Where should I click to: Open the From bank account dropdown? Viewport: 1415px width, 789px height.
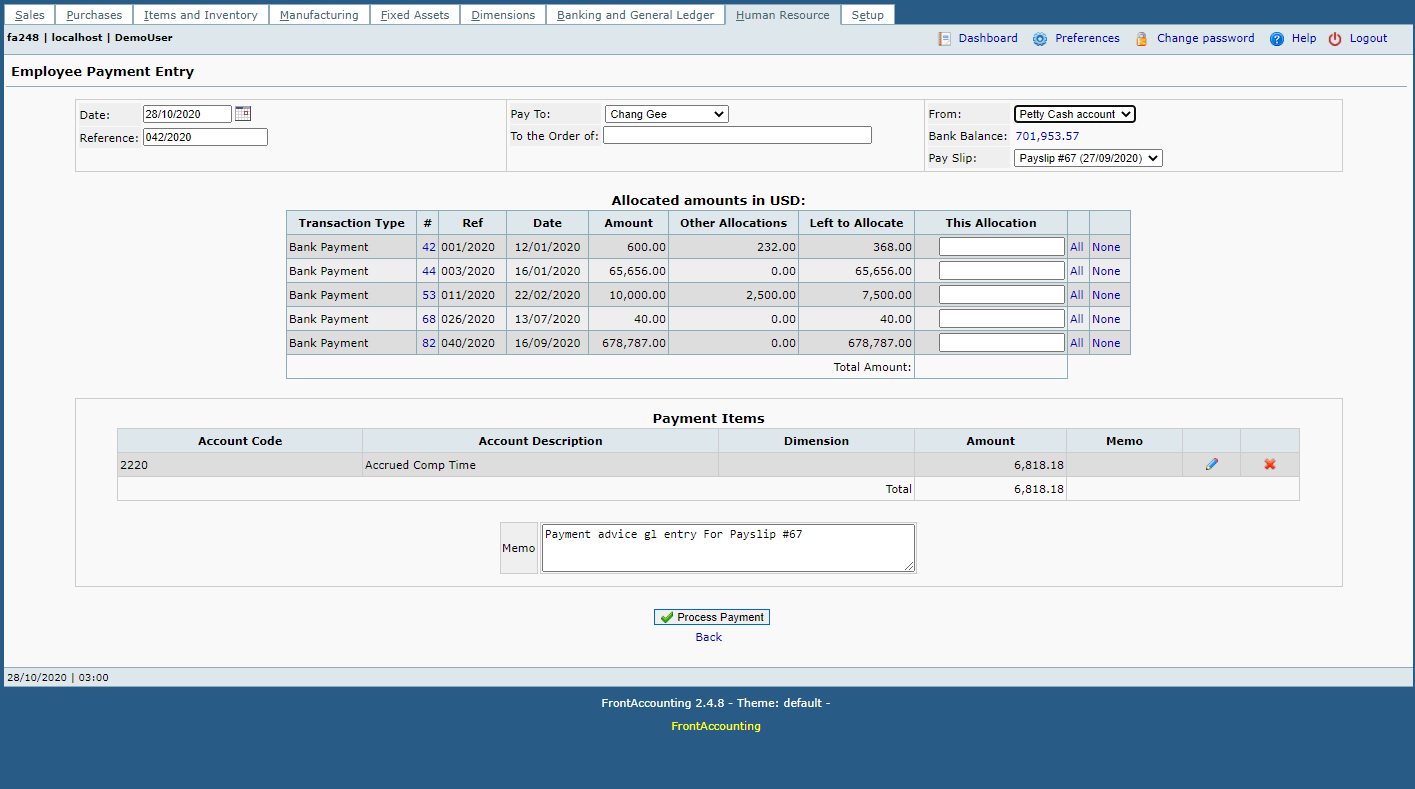tap(1075, 114)
